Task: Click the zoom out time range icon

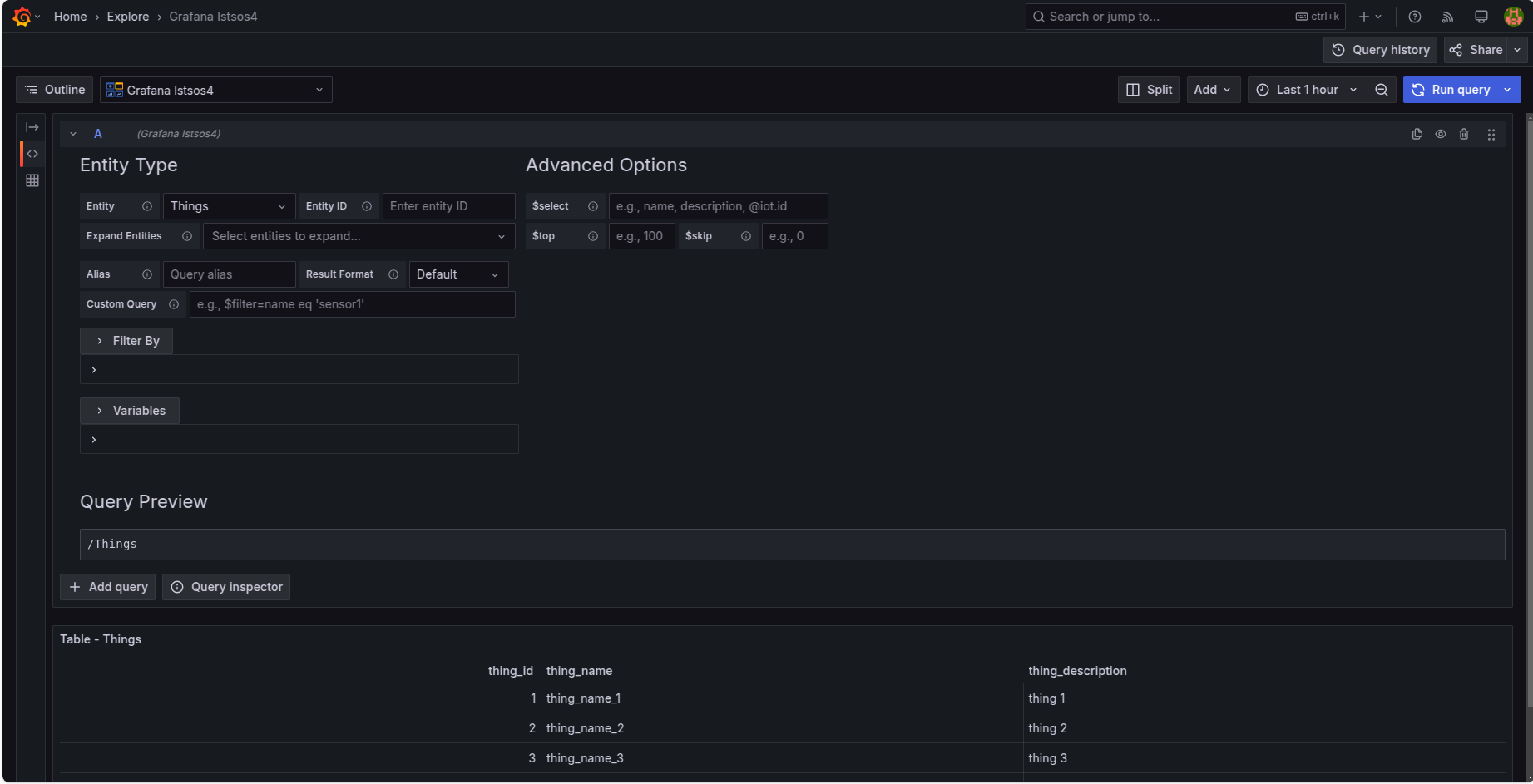Action: point(1382,90)
